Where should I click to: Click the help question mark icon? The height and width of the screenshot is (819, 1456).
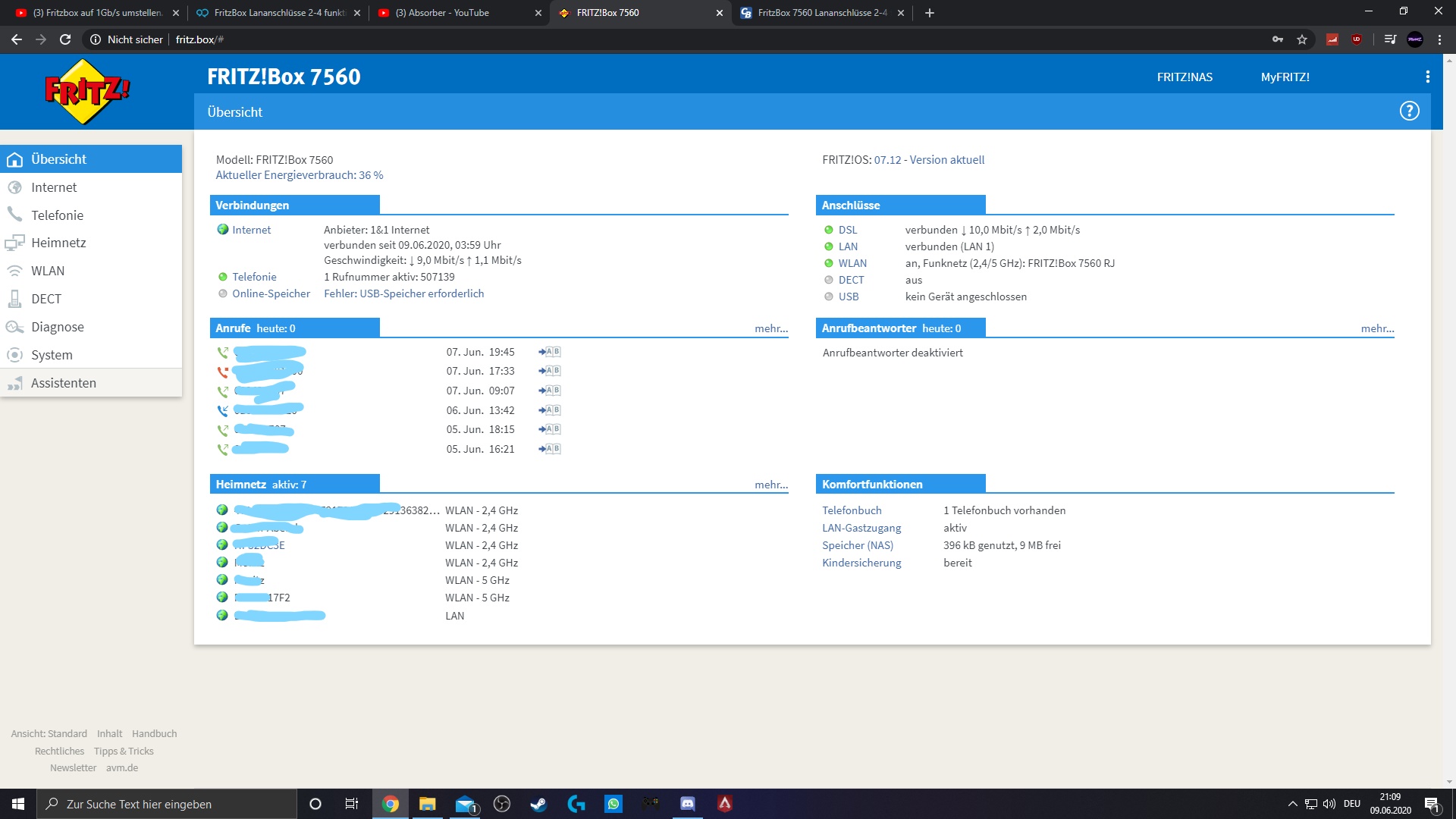tap(1409, 111)
